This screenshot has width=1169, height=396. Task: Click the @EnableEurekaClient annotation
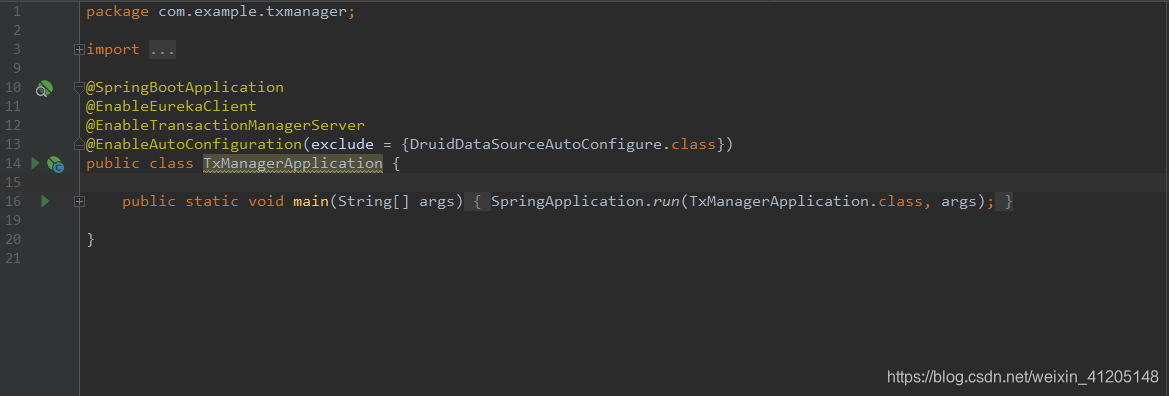(171, 107)
